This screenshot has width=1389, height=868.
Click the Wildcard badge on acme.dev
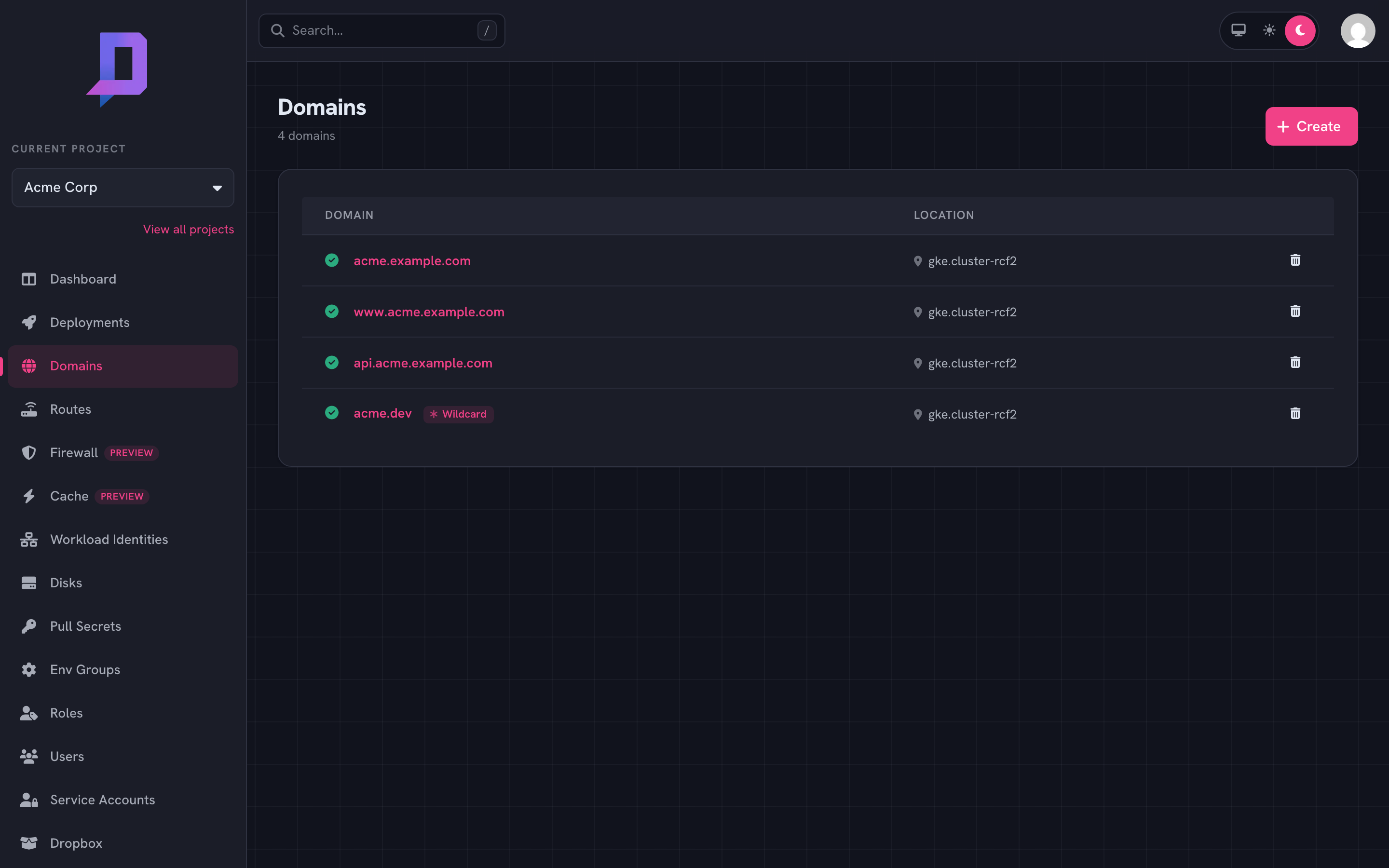pyautogui.click(x=458, y=414)
